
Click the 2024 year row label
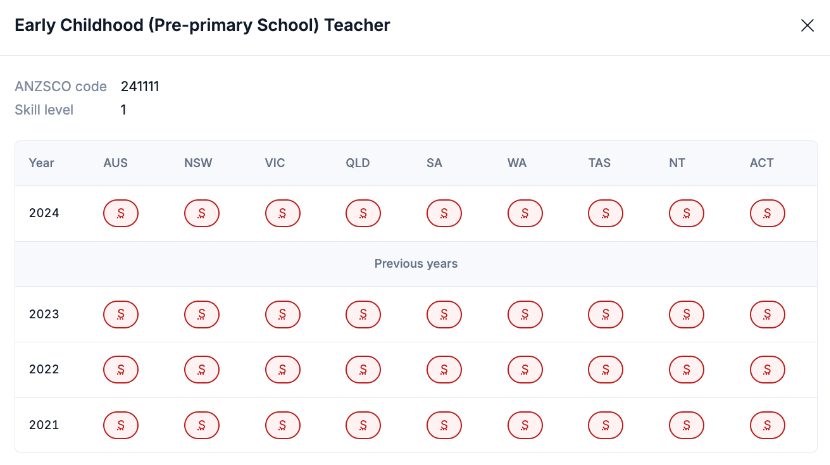(44, 213)
